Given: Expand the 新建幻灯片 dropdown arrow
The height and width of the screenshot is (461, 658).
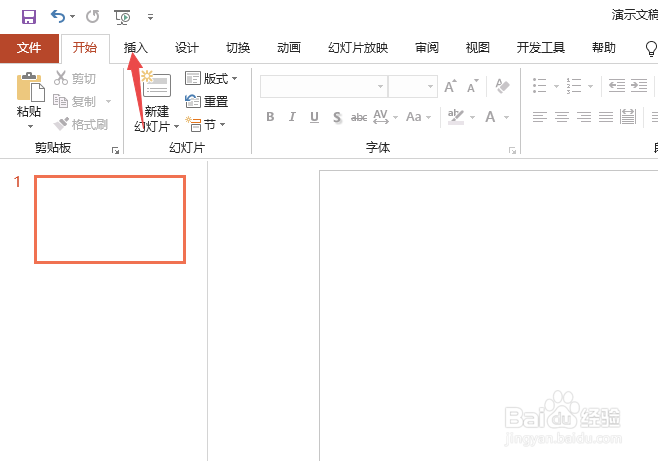Looking at the screenshot, I should (x=177, y=126).
